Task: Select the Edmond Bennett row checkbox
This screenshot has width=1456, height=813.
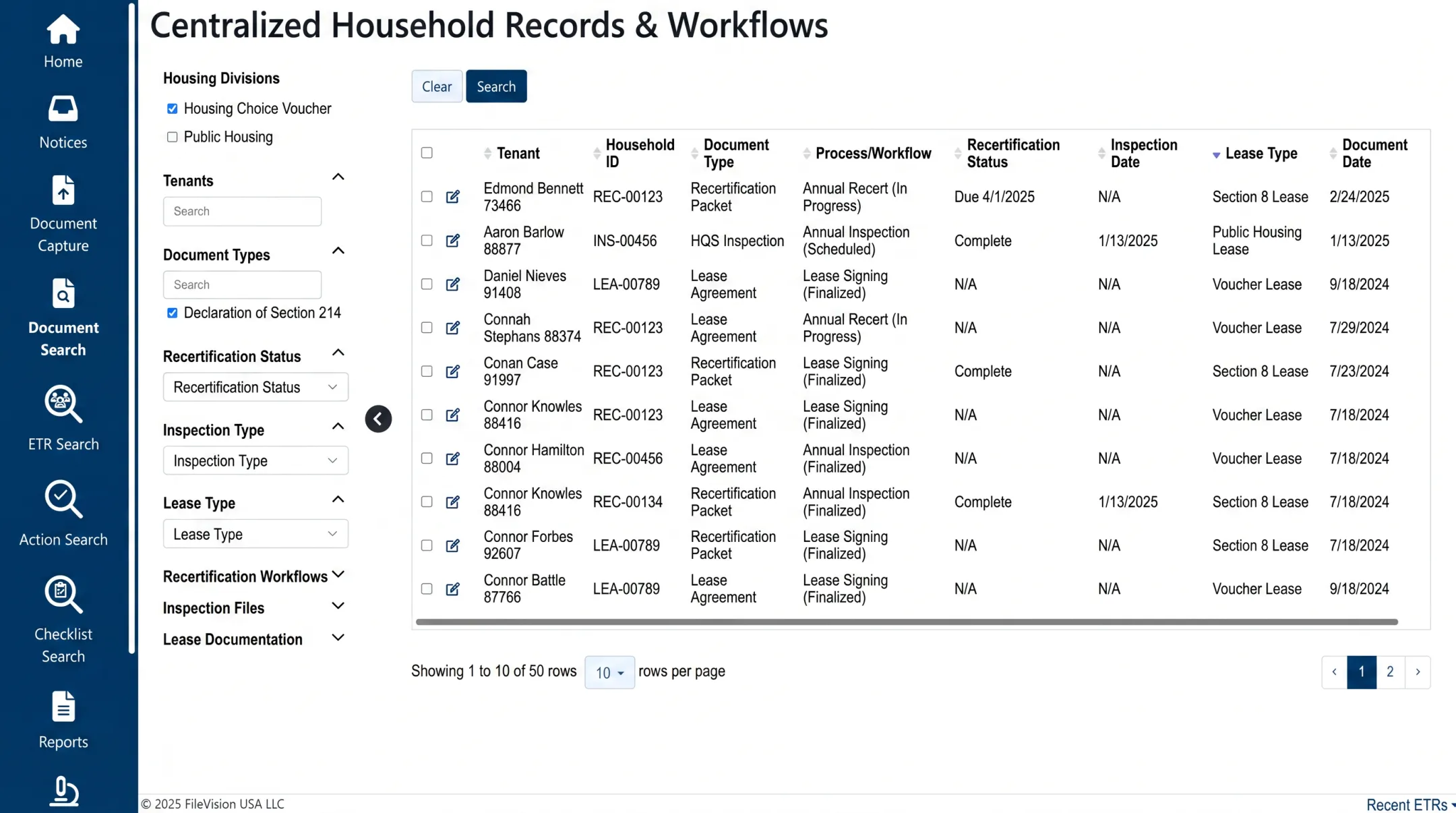Action: click(427, 197)
